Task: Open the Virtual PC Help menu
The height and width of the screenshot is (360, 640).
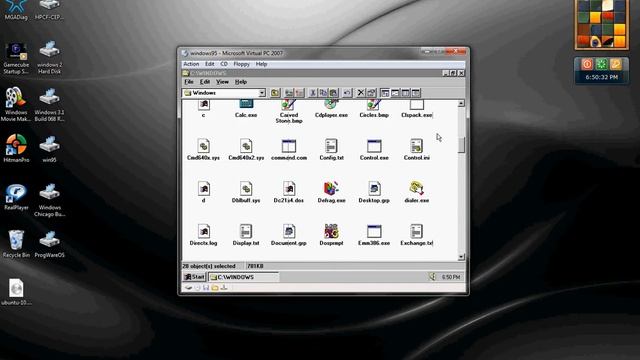Action: pyautogui.click(x=261, y=64)
